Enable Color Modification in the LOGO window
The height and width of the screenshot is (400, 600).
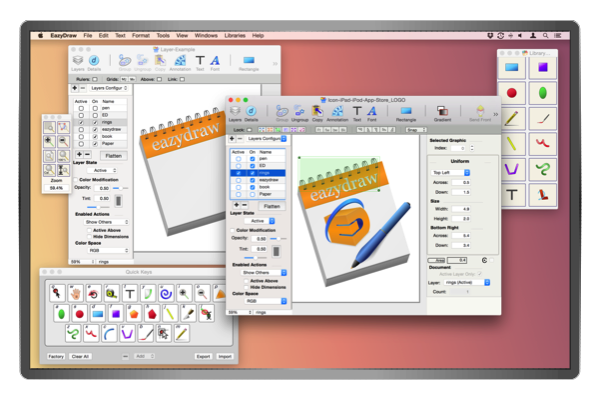click(x=232, y=230)
